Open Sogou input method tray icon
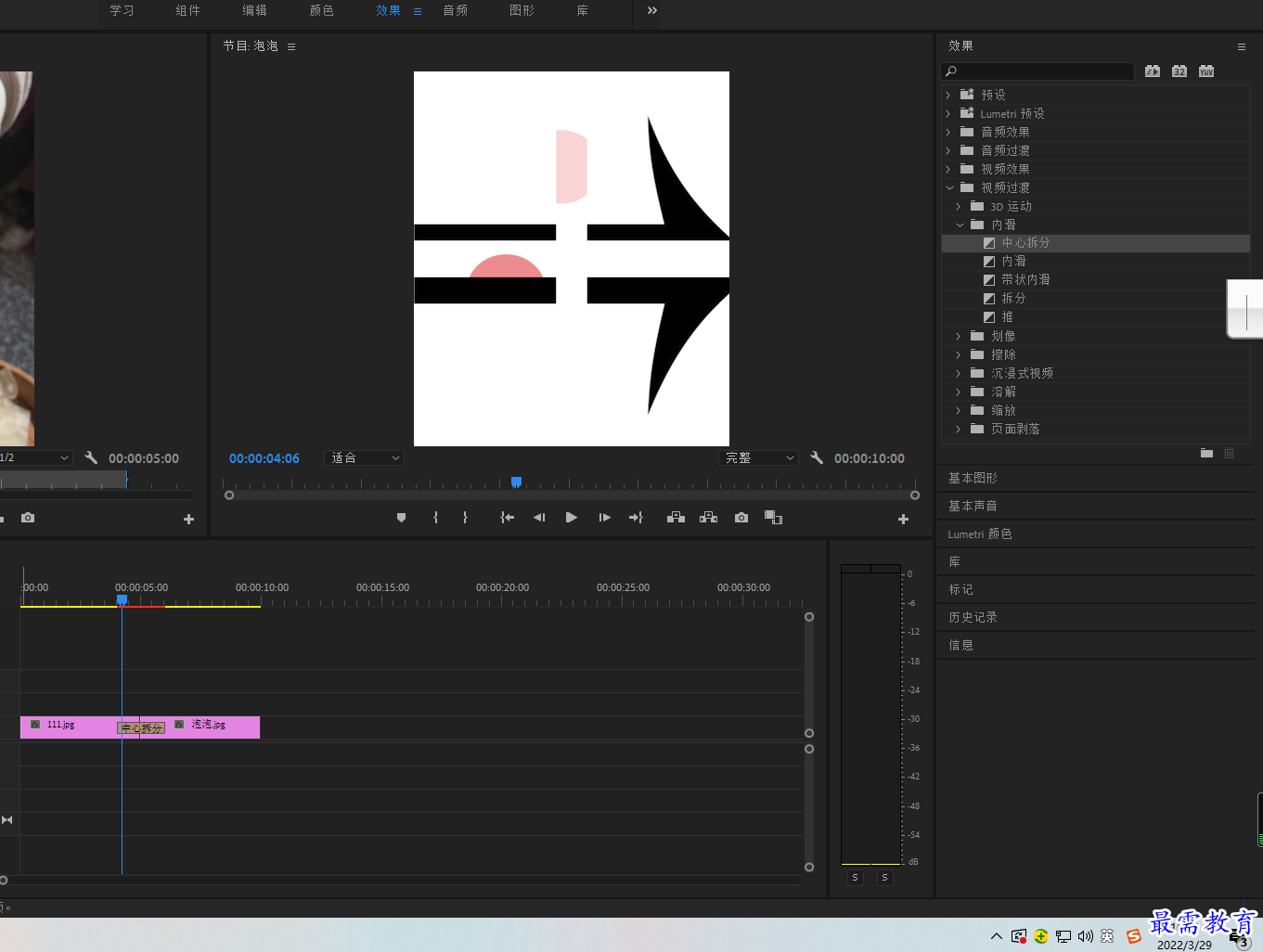Screen dimensions: 1263x952 coord(1134,936)
